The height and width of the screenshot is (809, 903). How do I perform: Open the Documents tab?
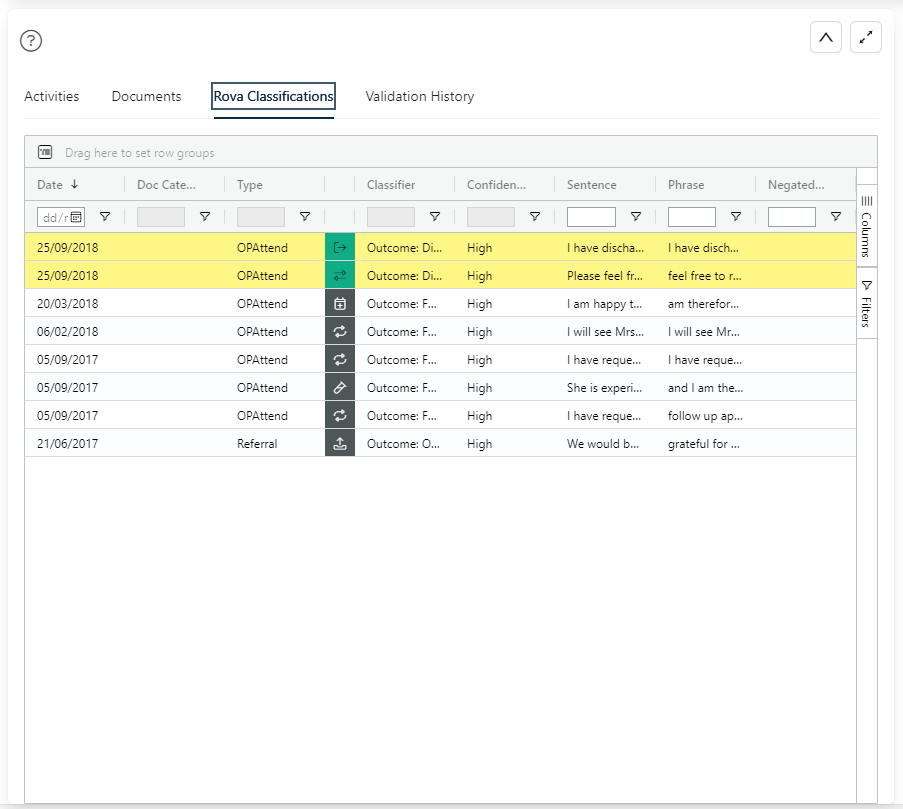146,97
